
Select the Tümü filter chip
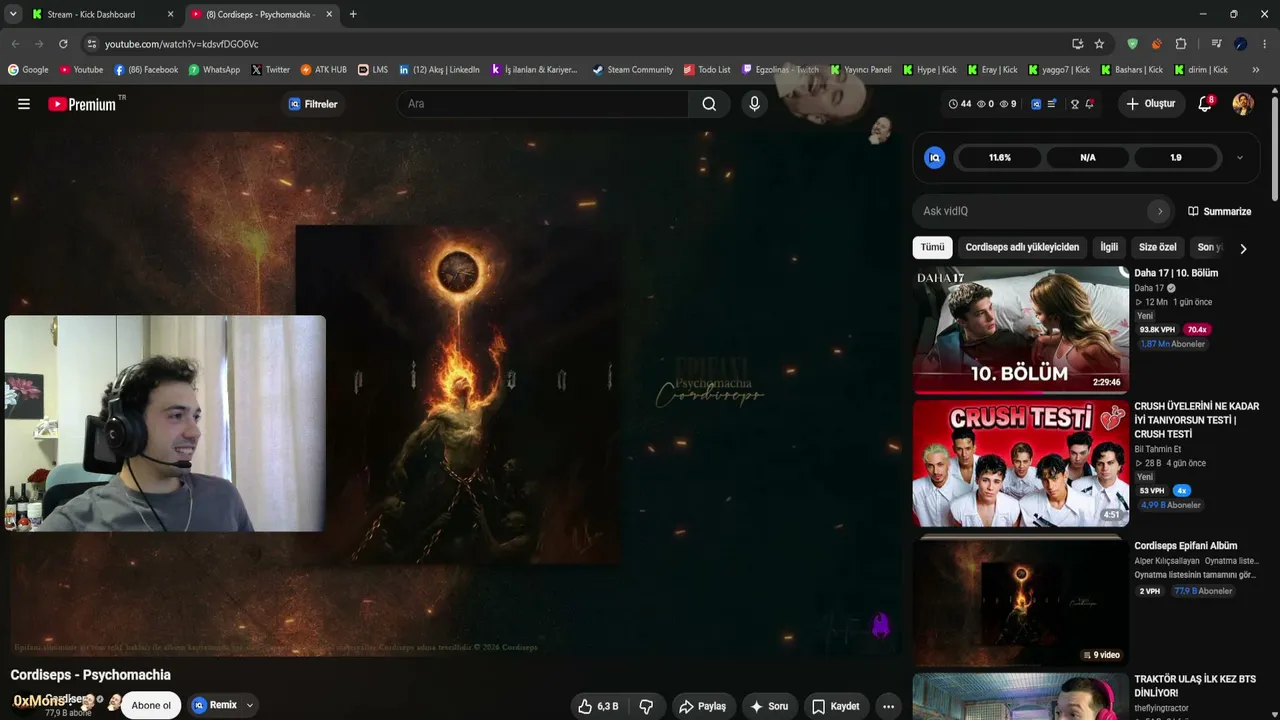[932, 247]
